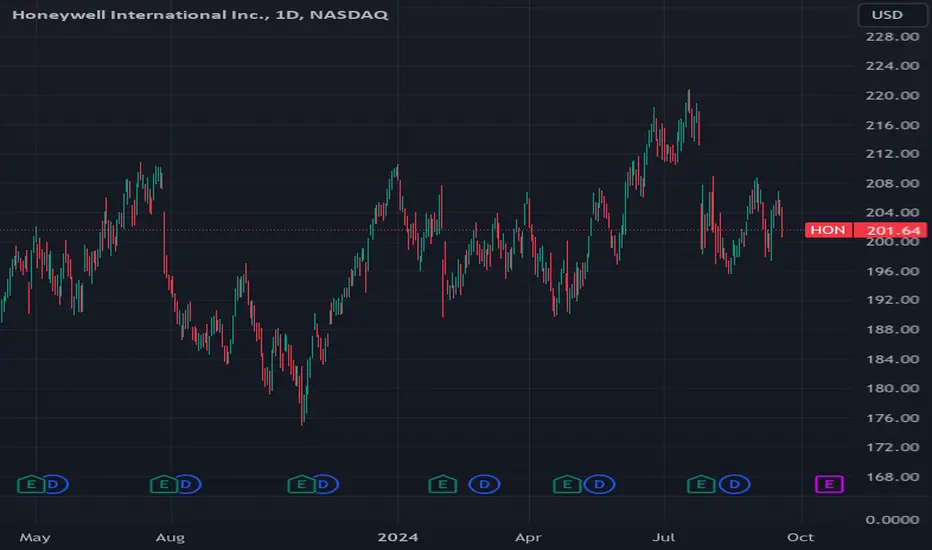Screen dimensions: 932x550
Task: Select the Jul label on time axis
Action: coord(664,538)
